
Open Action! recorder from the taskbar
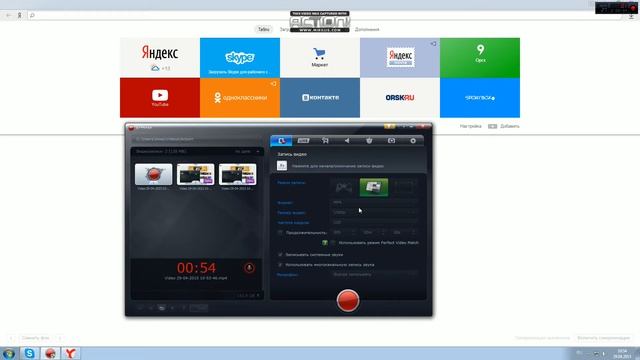pyautogui.click(x=50, y=353)
